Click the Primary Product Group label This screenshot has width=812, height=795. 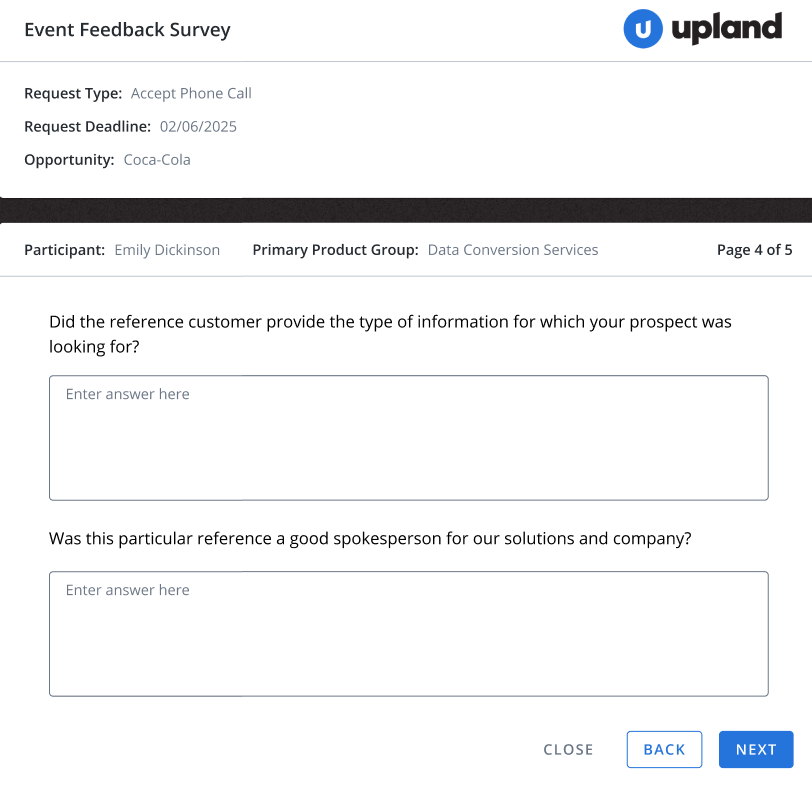click(x=335, y=250)
